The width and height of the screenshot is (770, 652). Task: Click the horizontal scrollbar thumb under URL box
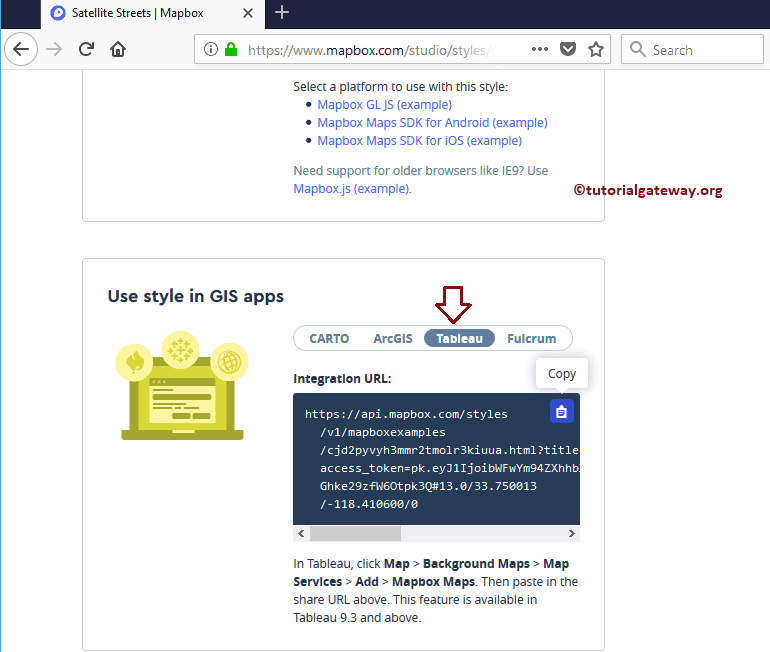355,534
